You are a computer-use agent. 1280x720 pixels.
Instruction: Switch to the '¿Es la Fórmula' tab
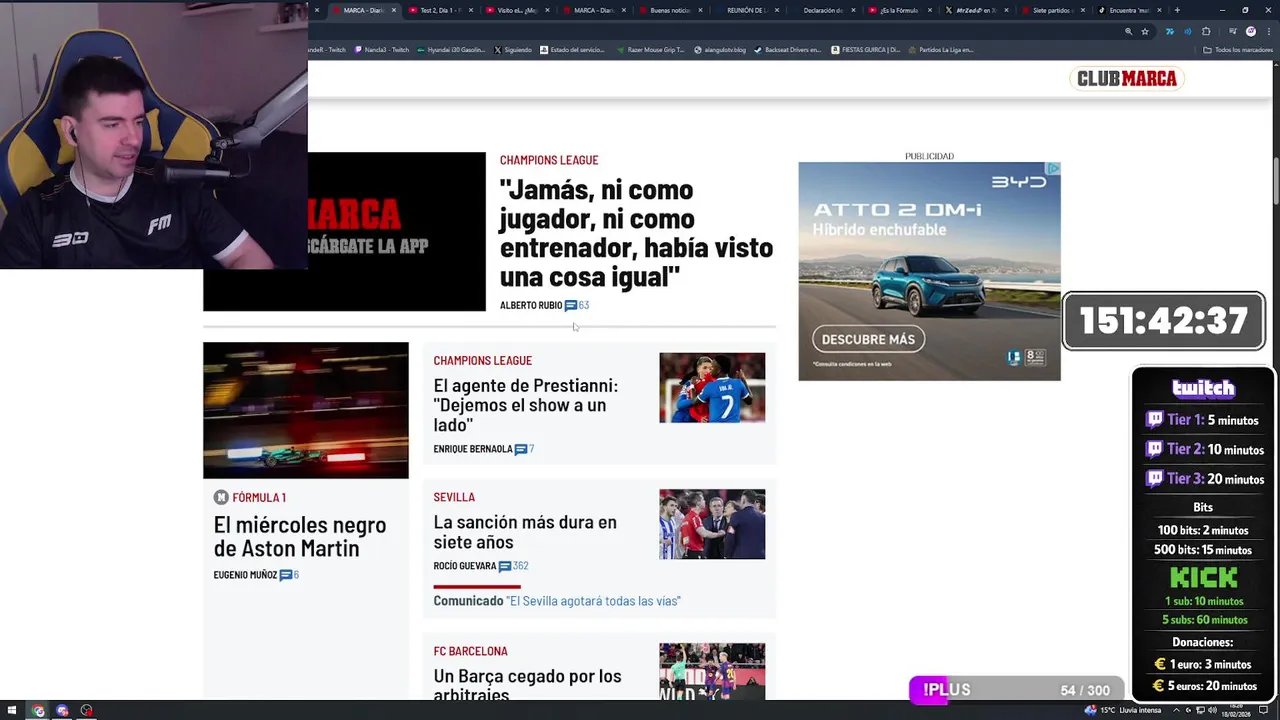900,10
